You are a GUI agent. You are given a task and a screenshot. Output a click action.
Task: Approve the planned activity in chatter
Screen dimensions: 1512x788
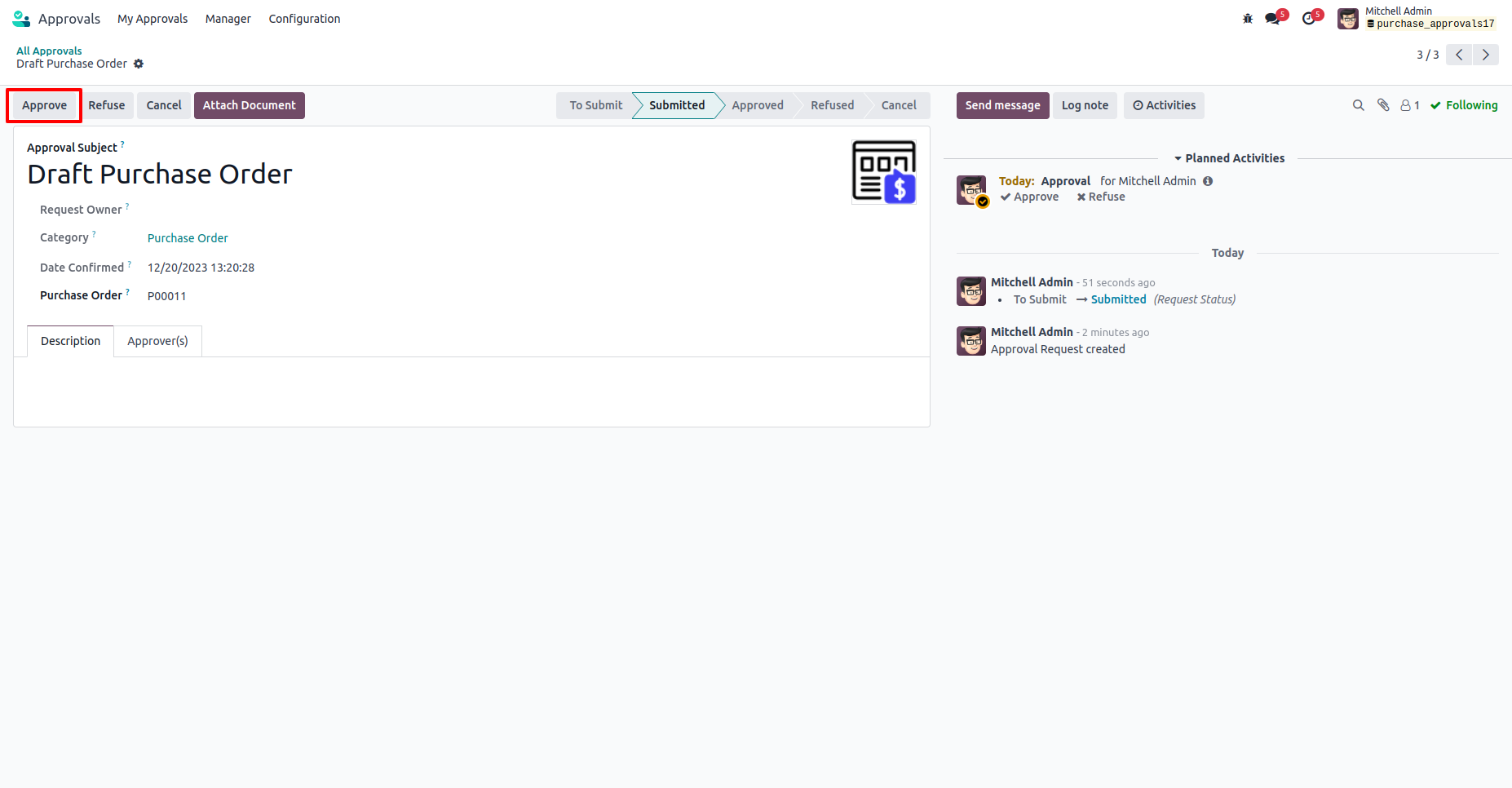point(1030,197)
